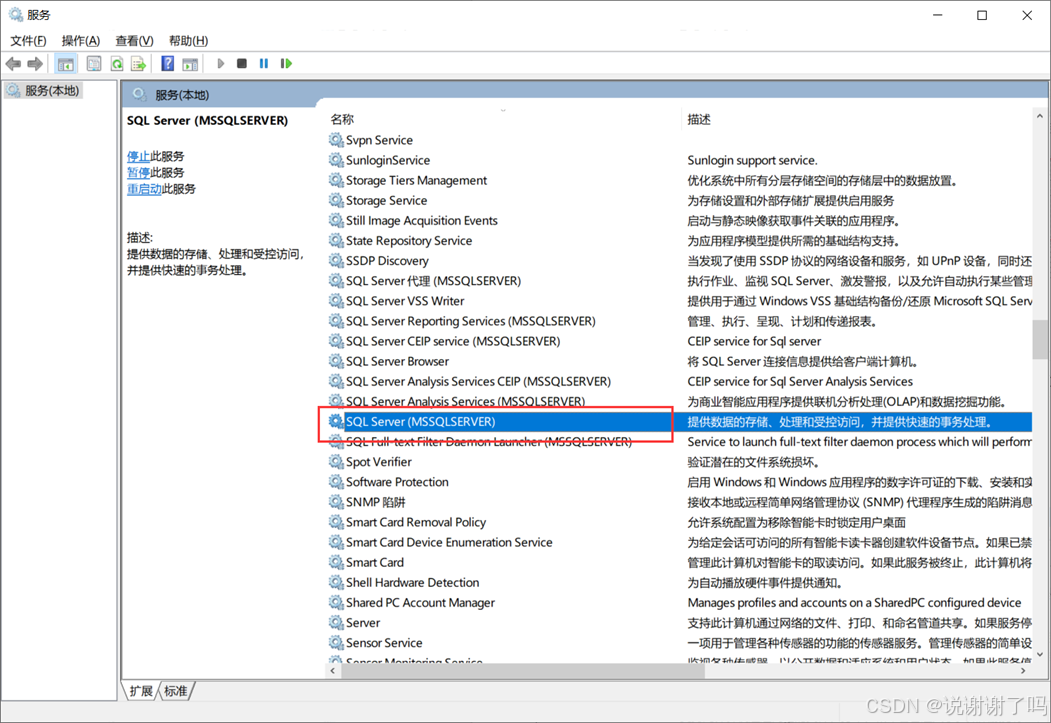Click the gear icon of Software Protection

coord(336,482)
